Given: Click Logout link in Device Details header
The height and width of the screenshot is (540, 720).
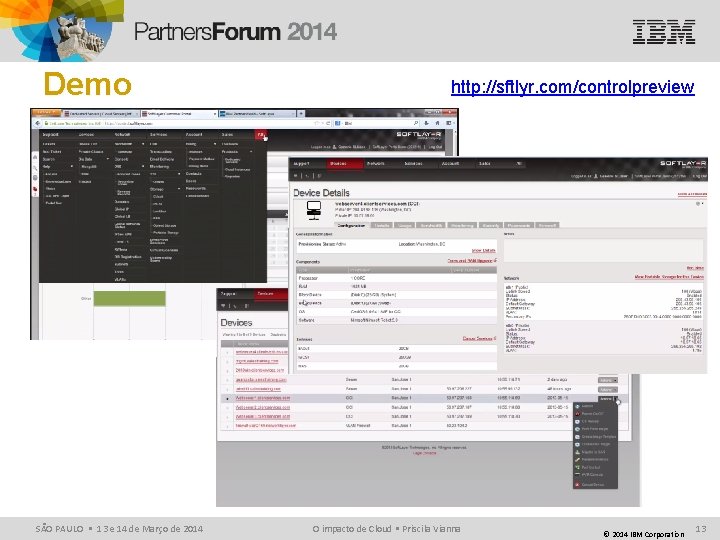Looking at the screenshot, I should 699,176.
